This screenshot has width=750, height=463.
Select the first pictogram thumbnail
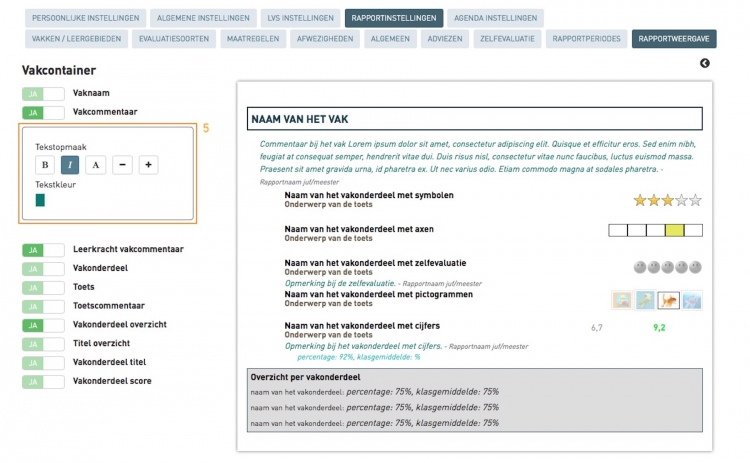coord(622,301)
